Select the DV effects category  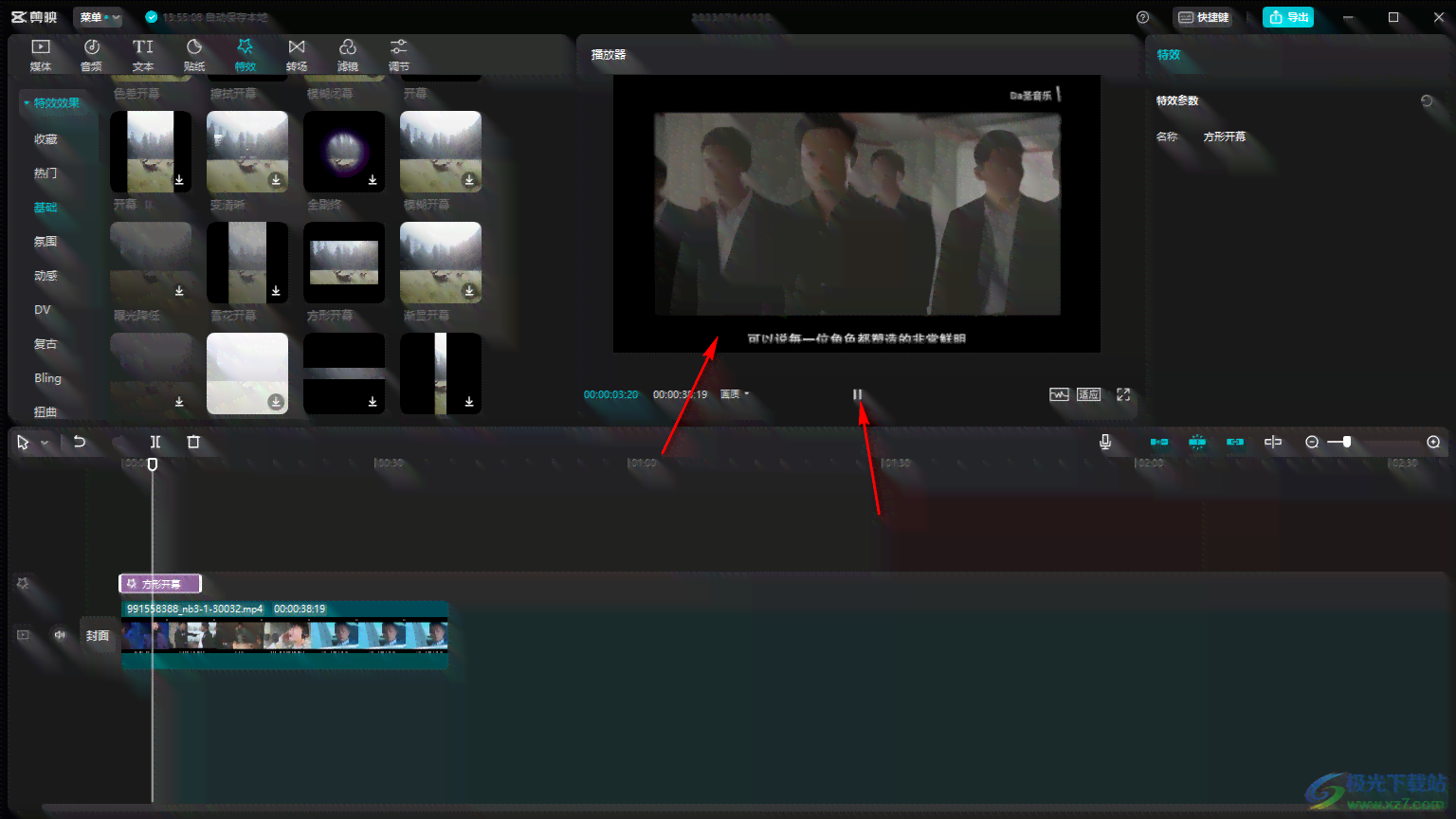coord(43,310)
